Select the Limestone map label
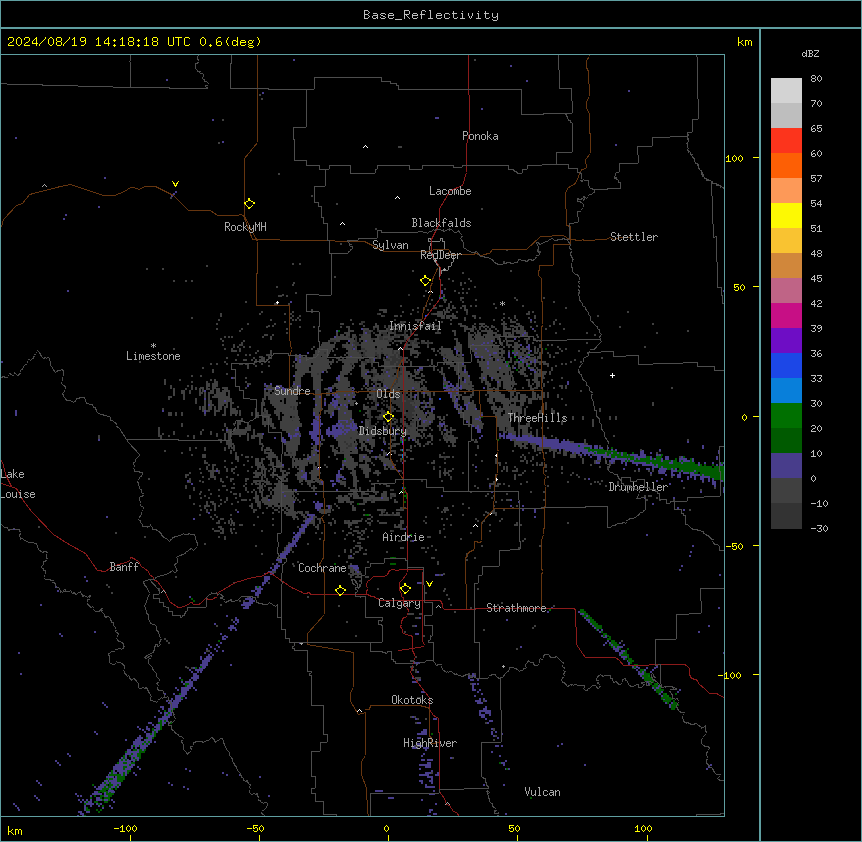This screenshot has width=862, height=842. 153,356
